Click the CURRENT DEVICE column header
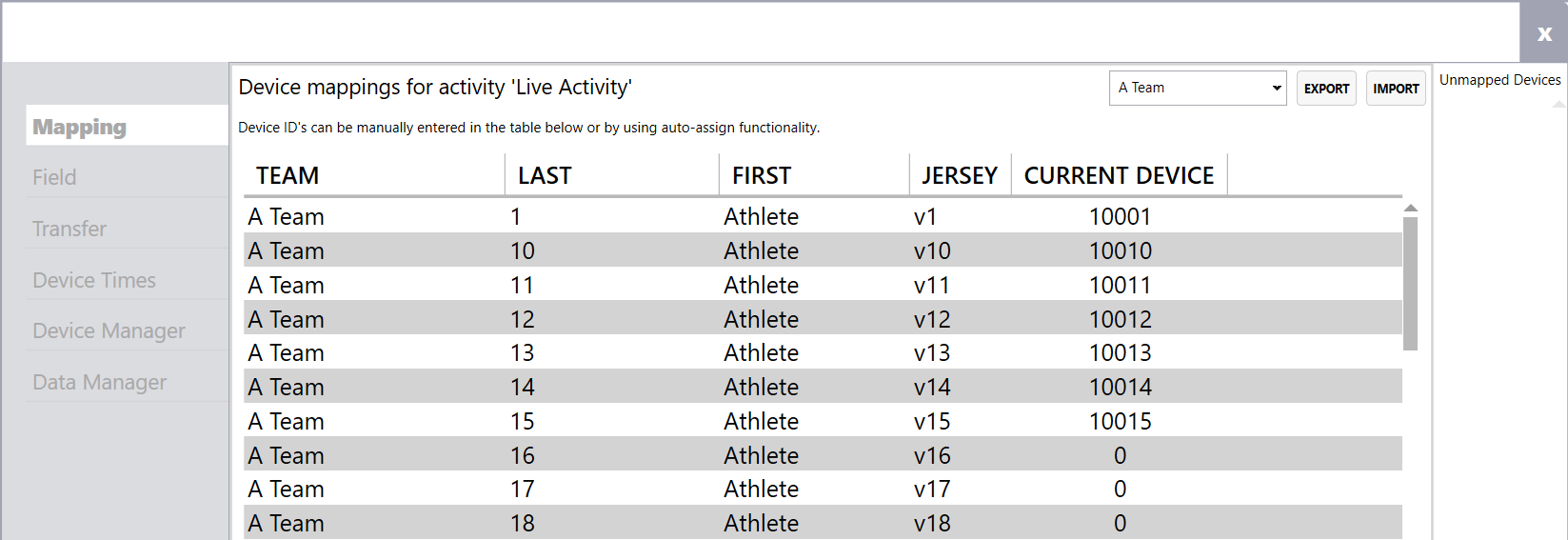Viewport: 1568px width, 540px height. 1120,175
